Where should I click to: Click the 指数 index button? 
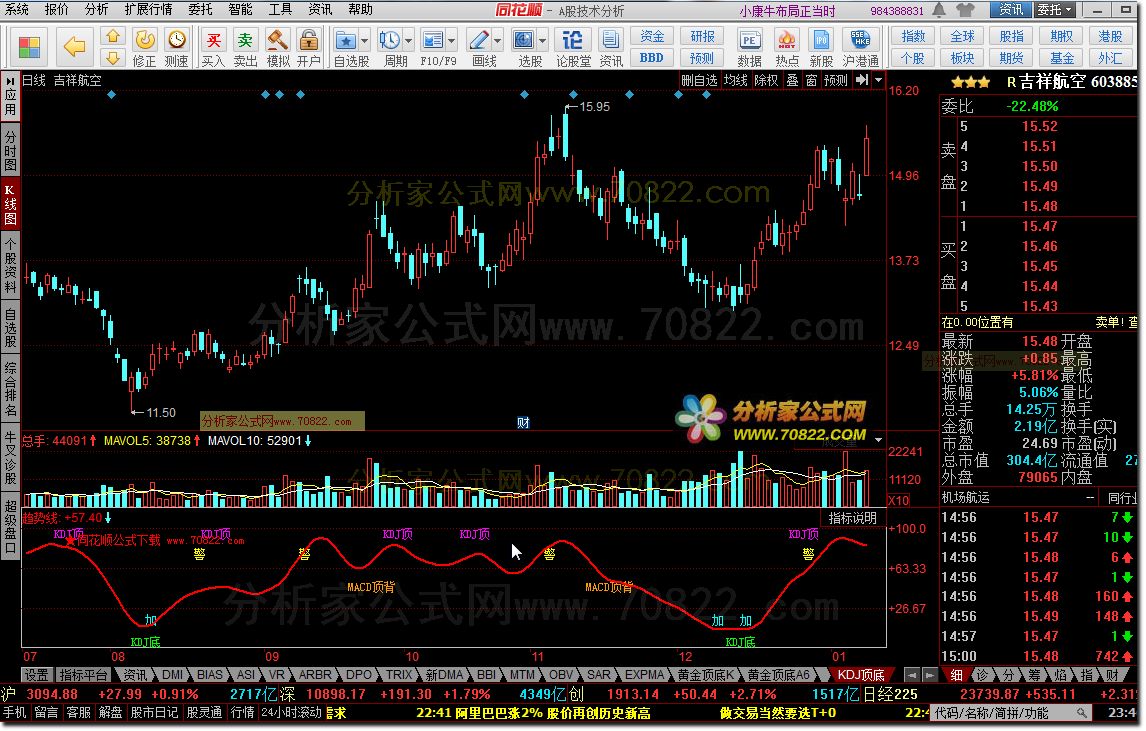click(x=913, y=36)
